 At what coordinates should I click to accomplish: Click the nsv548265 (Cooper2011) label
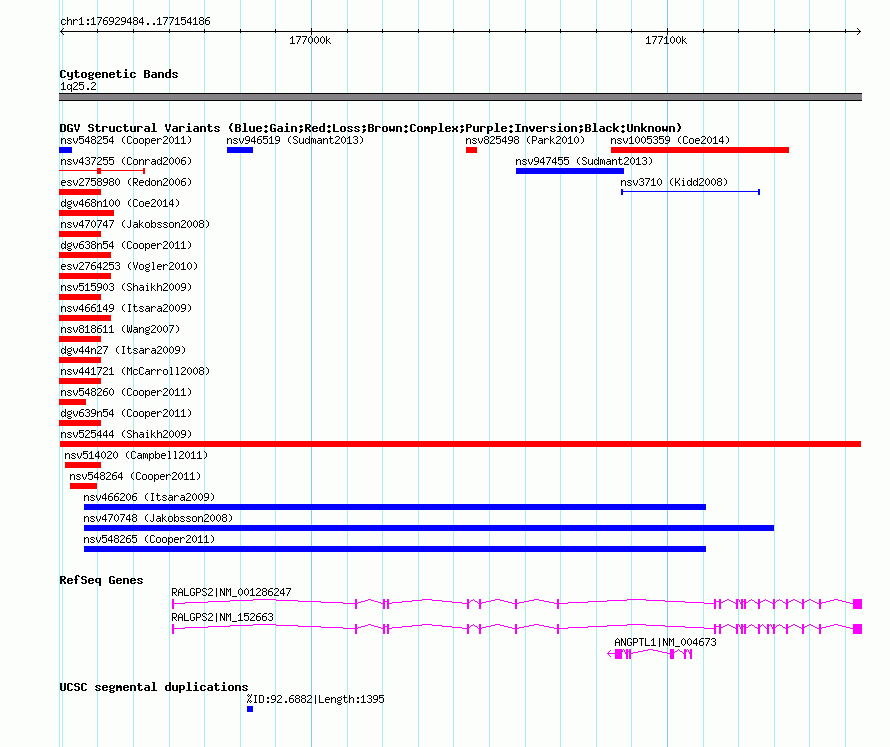tap(149, 539)
